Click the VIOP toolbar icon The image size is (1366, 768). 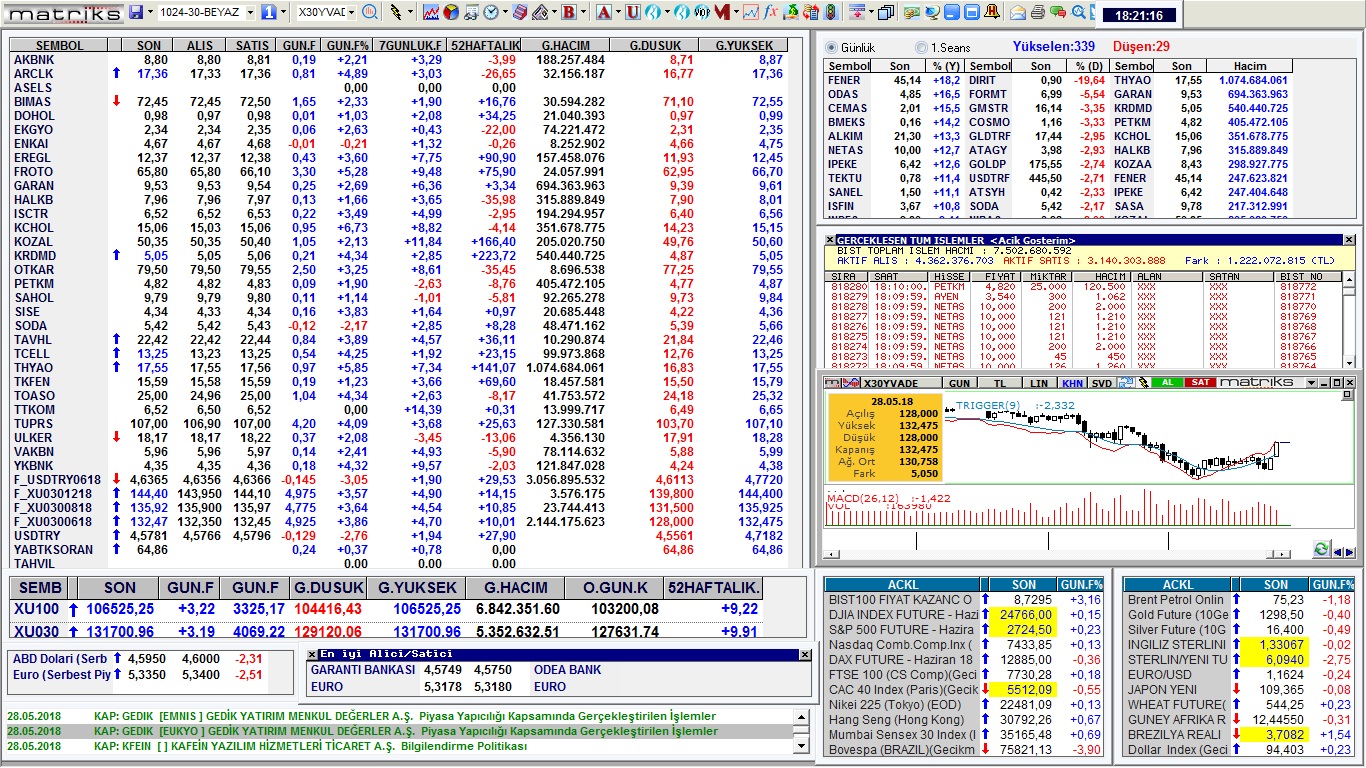click(702, 12)
